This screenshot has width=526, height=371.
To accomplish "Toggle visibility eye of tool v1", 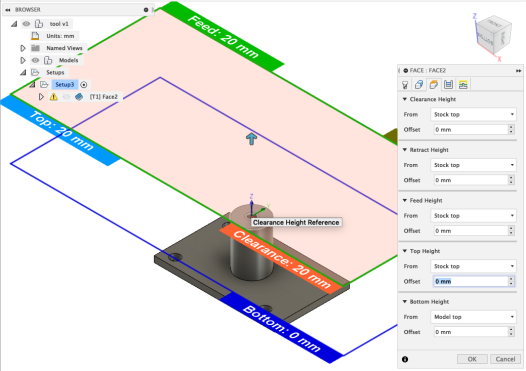I will click(26, 24).
